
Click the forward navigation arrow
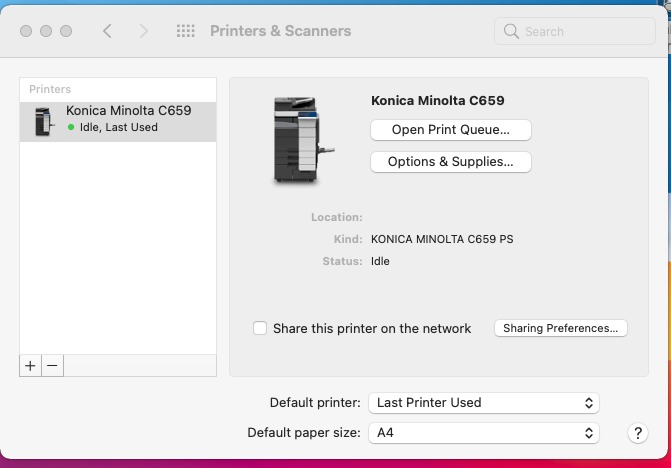(x=144, y=31)
